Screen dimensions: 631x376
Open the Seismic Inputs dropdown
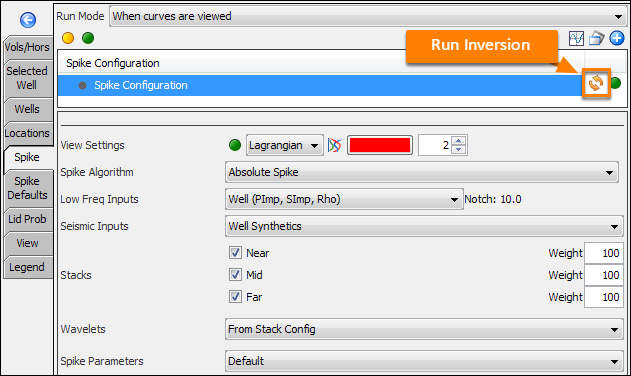[x=424, y=226]
